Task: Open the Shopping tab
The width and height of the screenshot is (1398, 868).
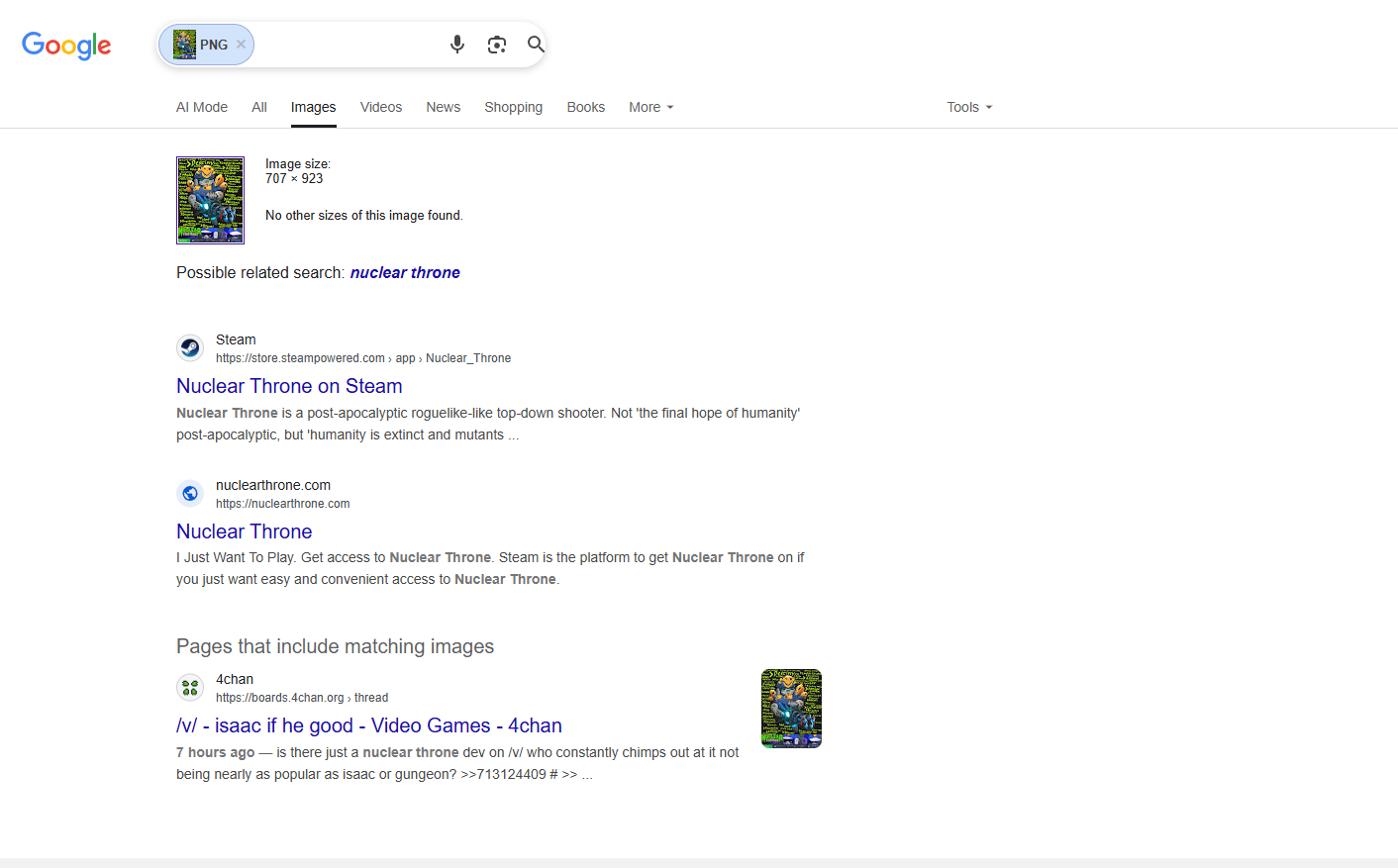Action: coord(513,107)
